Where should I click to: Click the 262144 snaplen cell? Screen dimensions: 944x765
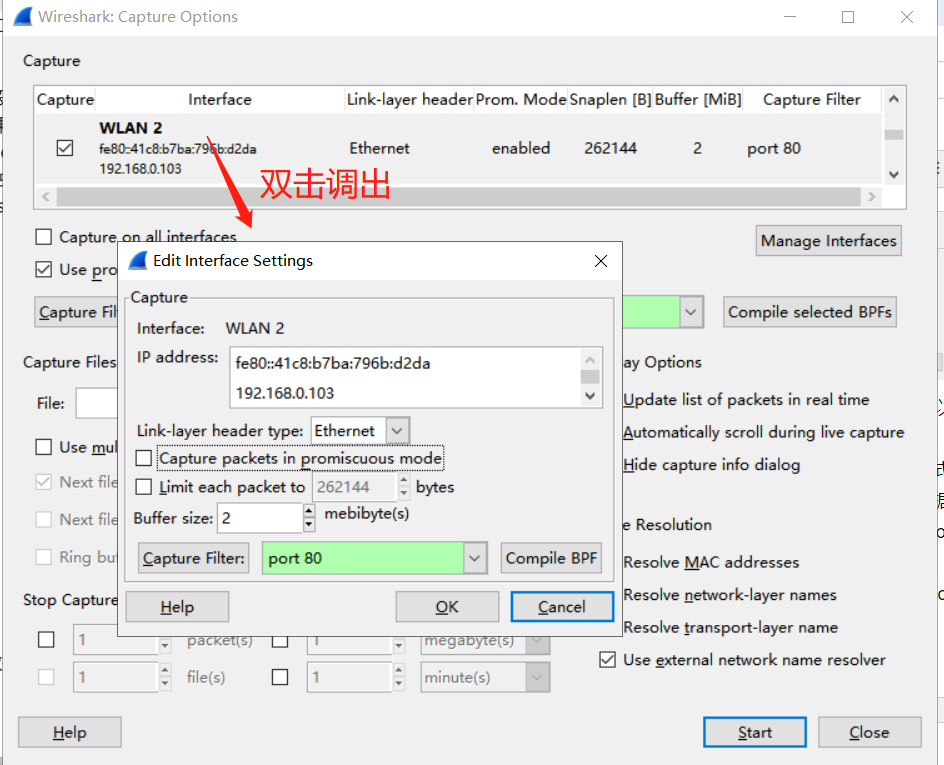(x=610, y=148)
